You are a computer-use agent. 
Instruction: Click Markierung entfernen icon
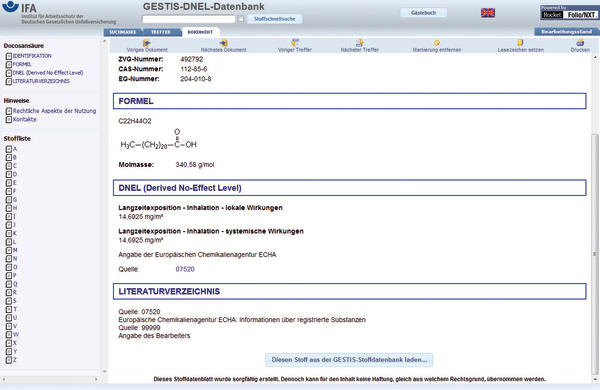(x=437, y=43)
